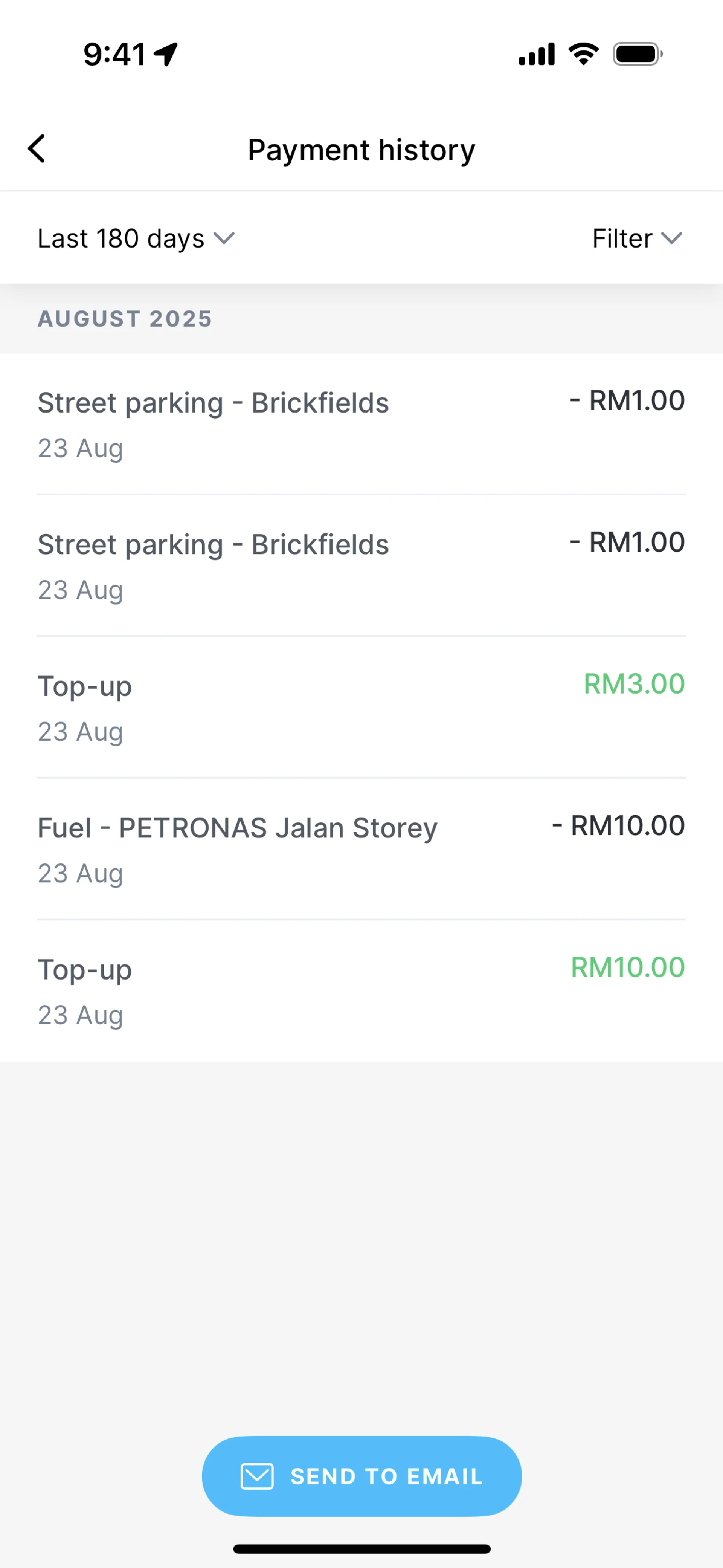Tap the AUGUST 2025 section header

(x=125, y=319)
